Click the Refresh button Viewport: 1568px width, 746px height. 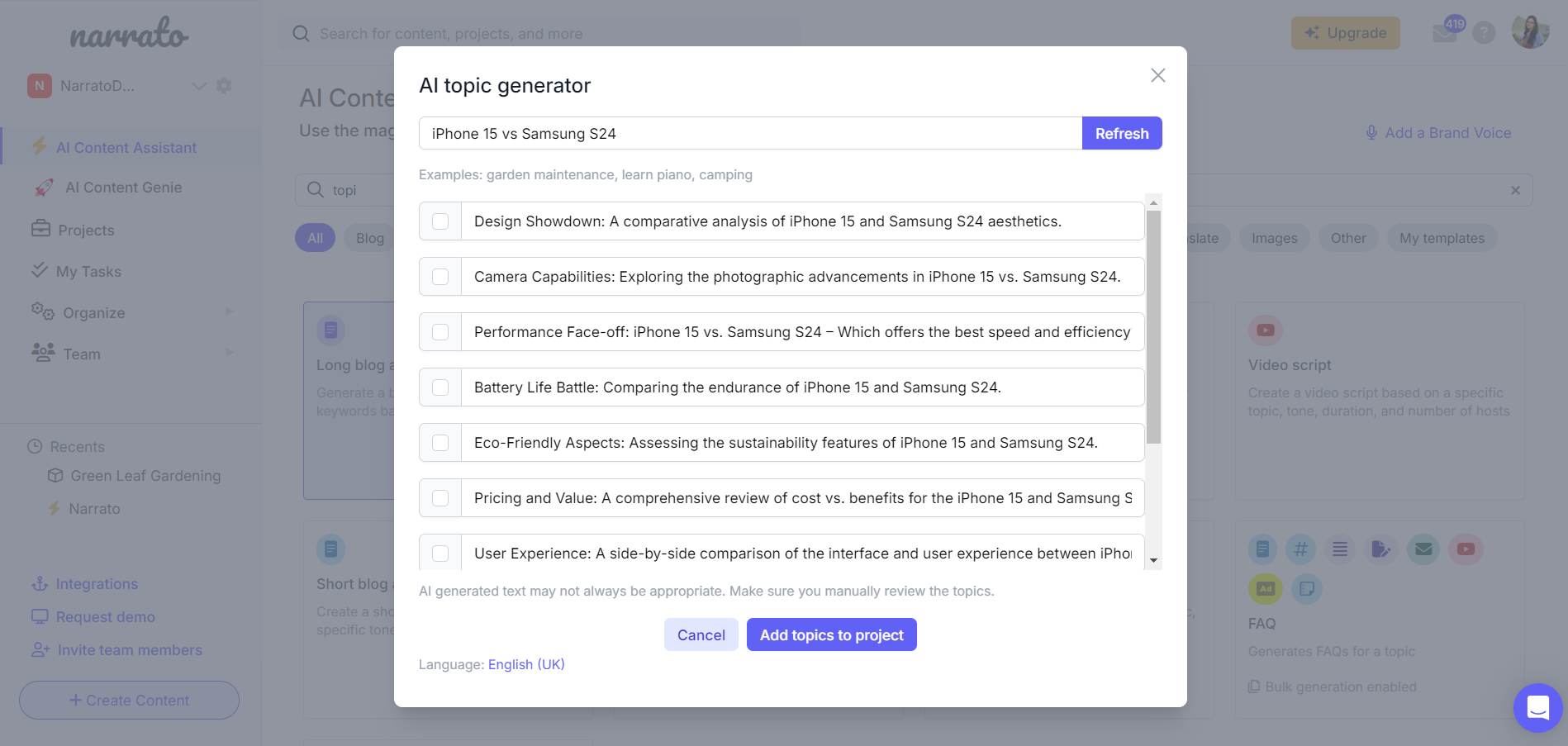1122,133
